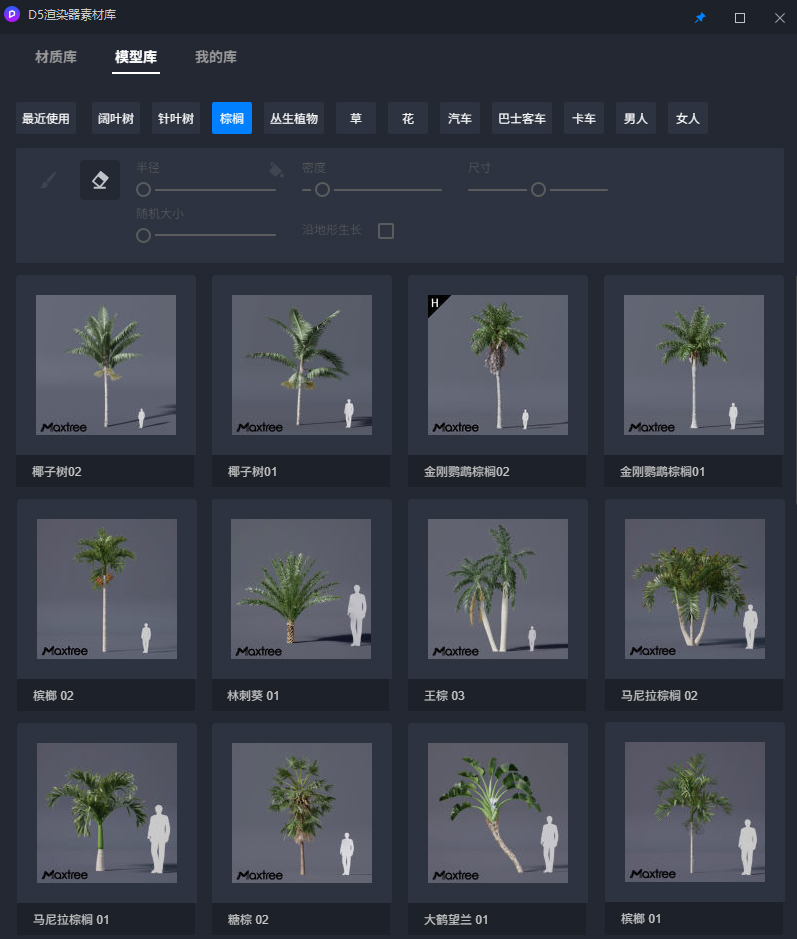Switch to the 材质库 tab
Image resolution: width=797 pixels, height=939 pixels.
pos(56,57)
